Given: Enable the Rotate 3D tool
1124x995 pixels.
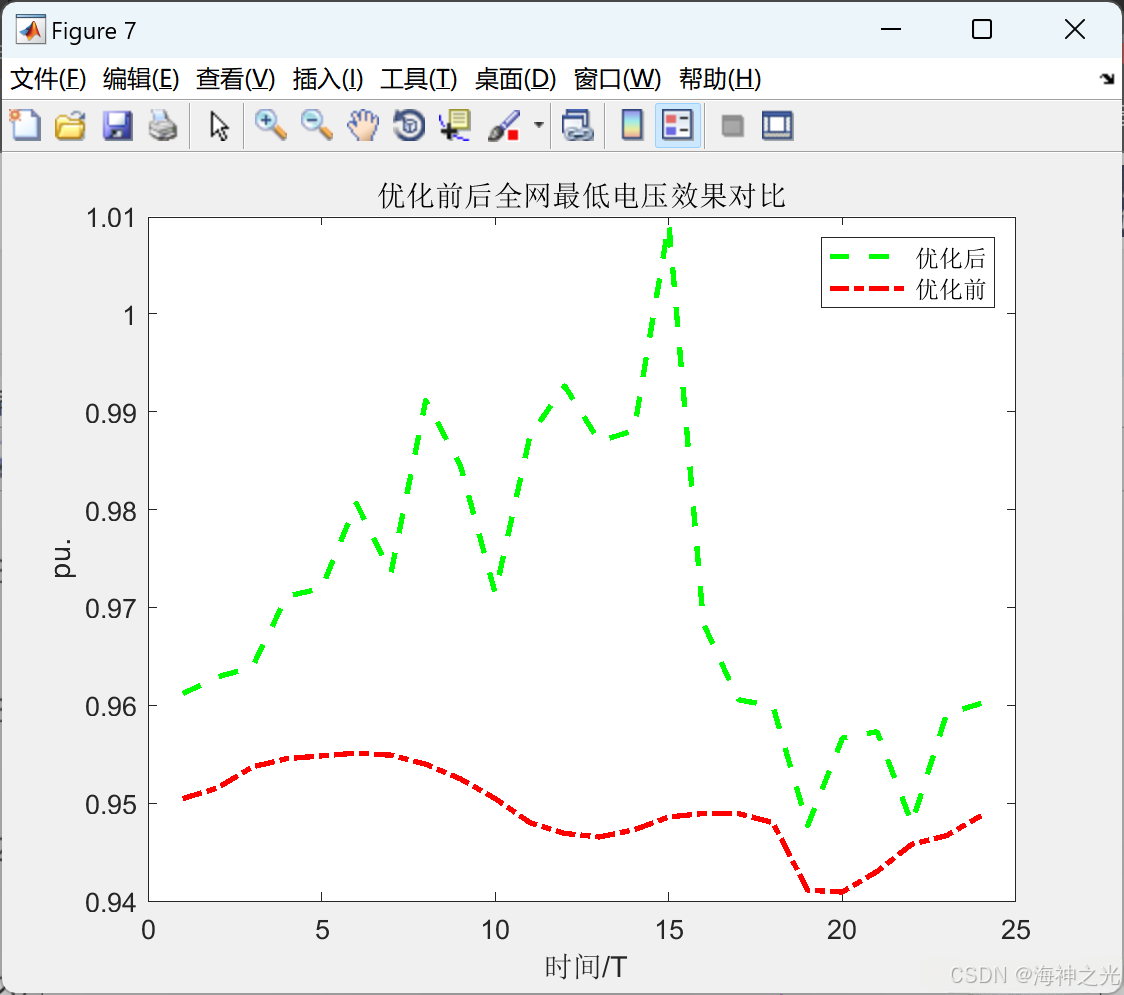Looking at the screenshot, I should click(x=409, y=125).
